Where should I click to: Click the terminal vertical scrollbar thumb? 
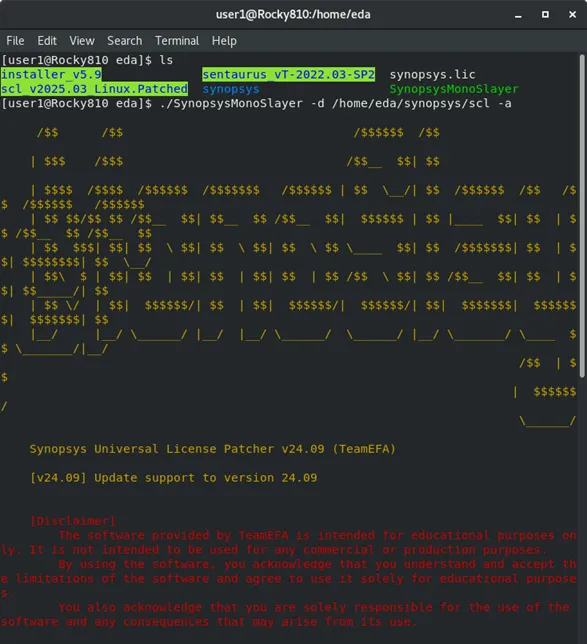click(582, 216)
